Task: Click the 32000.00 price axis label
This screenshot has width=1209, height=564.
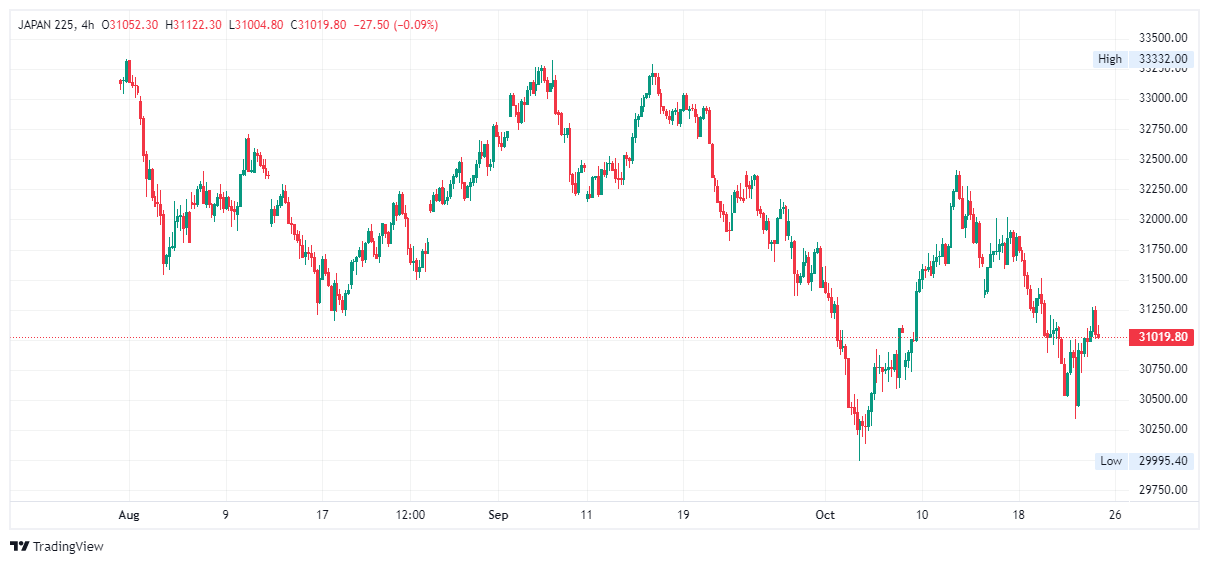Action: tap(1163, 218)
